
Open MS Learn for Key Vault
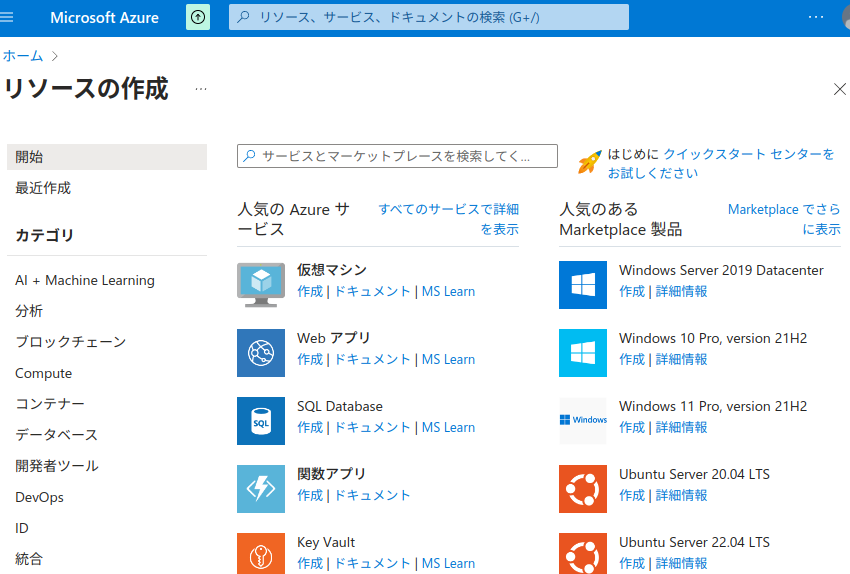(448, 564)
